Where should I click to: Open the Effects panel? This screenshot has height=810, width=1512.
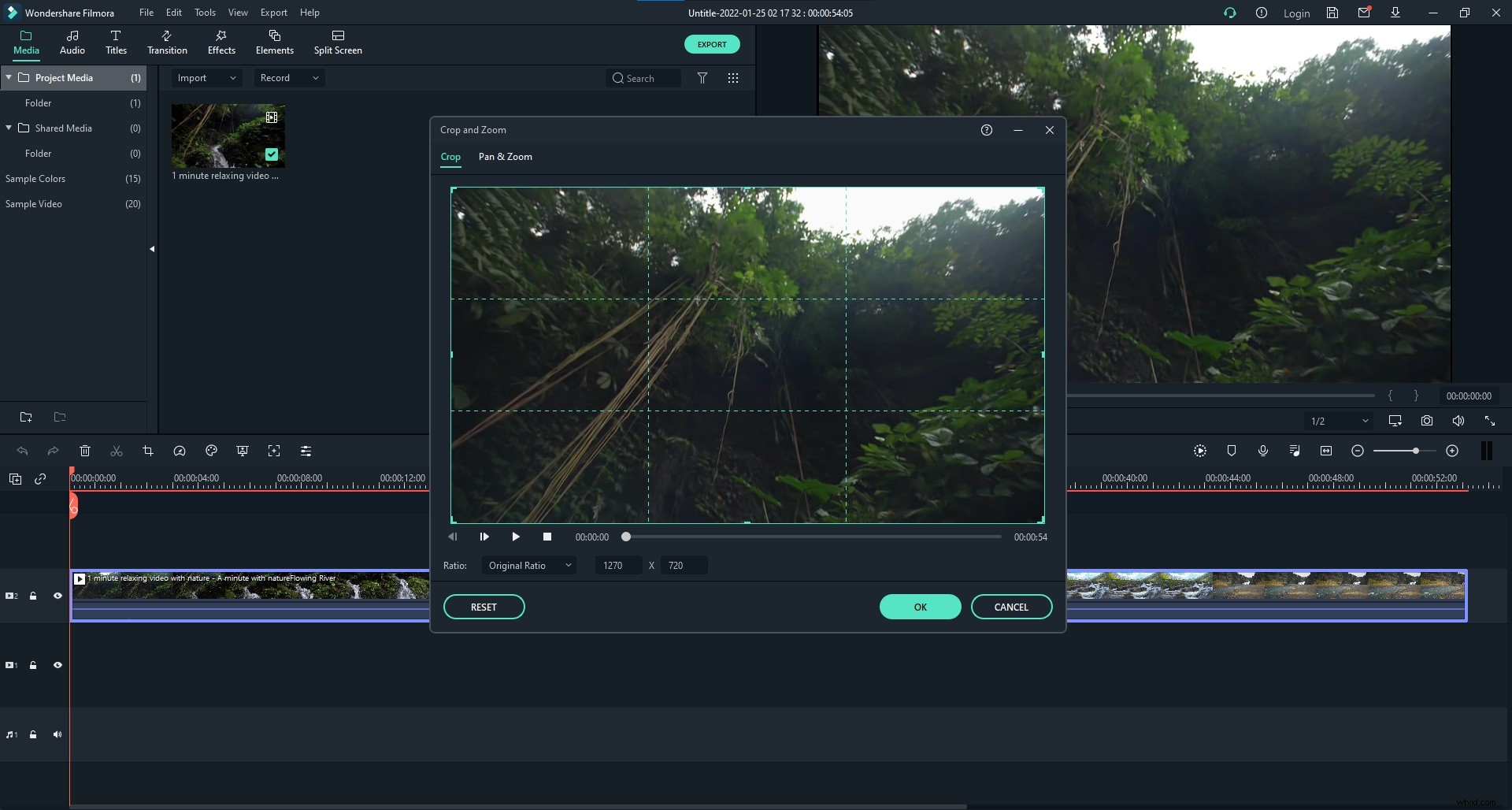(x=221, y=42)
